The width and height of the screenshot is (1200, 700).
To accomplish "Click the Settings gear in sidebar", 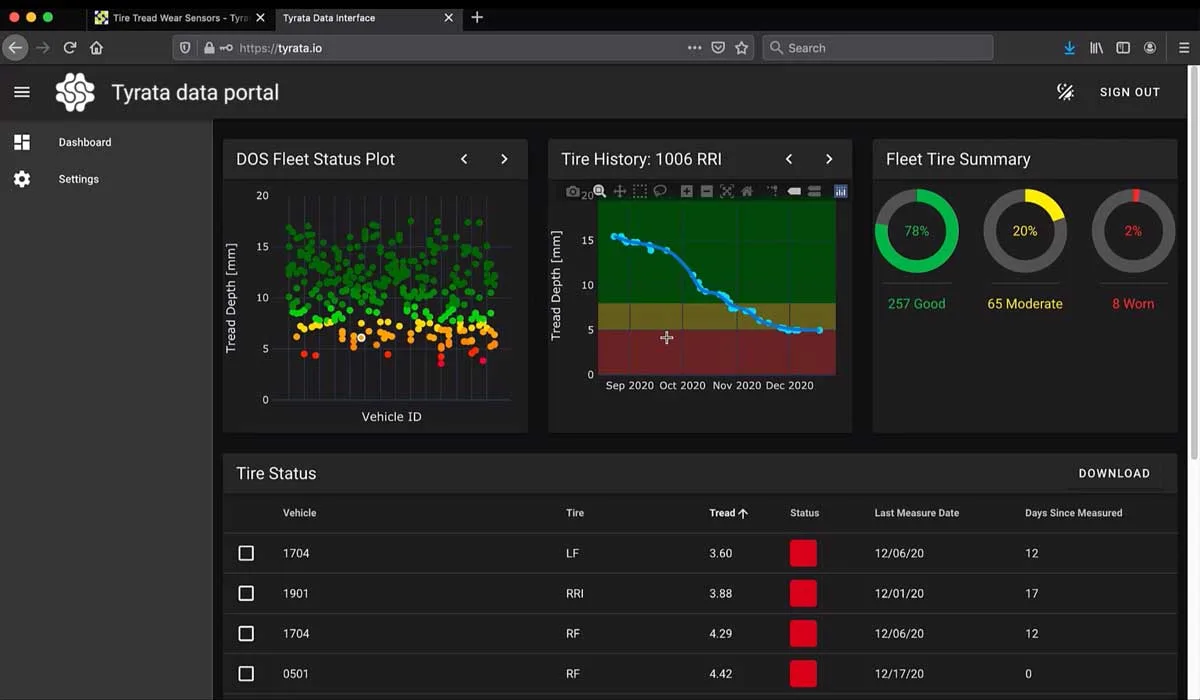I will click(x=22, y=179).
